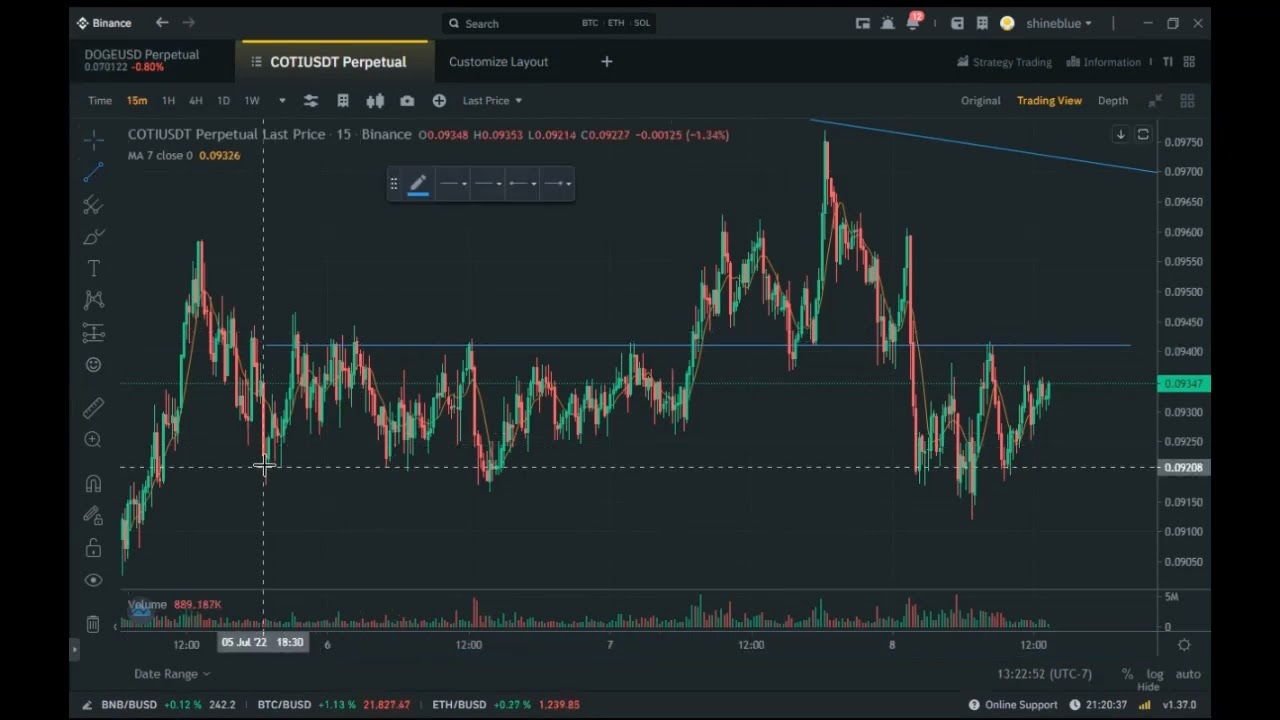Select the Text annotation tool
Screen dimensions: 1280x720
(93, 268)
